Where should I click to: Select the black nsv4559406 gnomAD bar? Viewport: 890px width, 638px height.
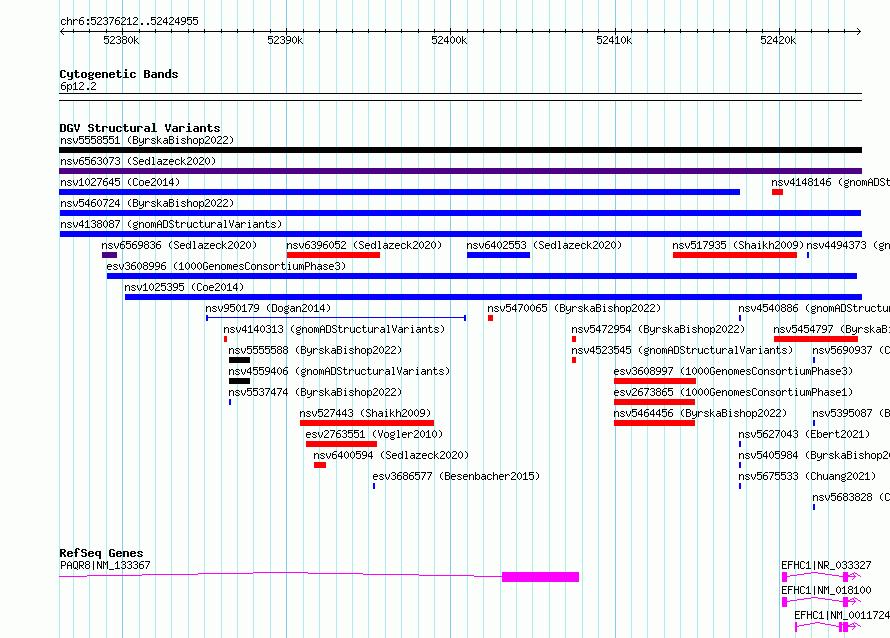240,381
